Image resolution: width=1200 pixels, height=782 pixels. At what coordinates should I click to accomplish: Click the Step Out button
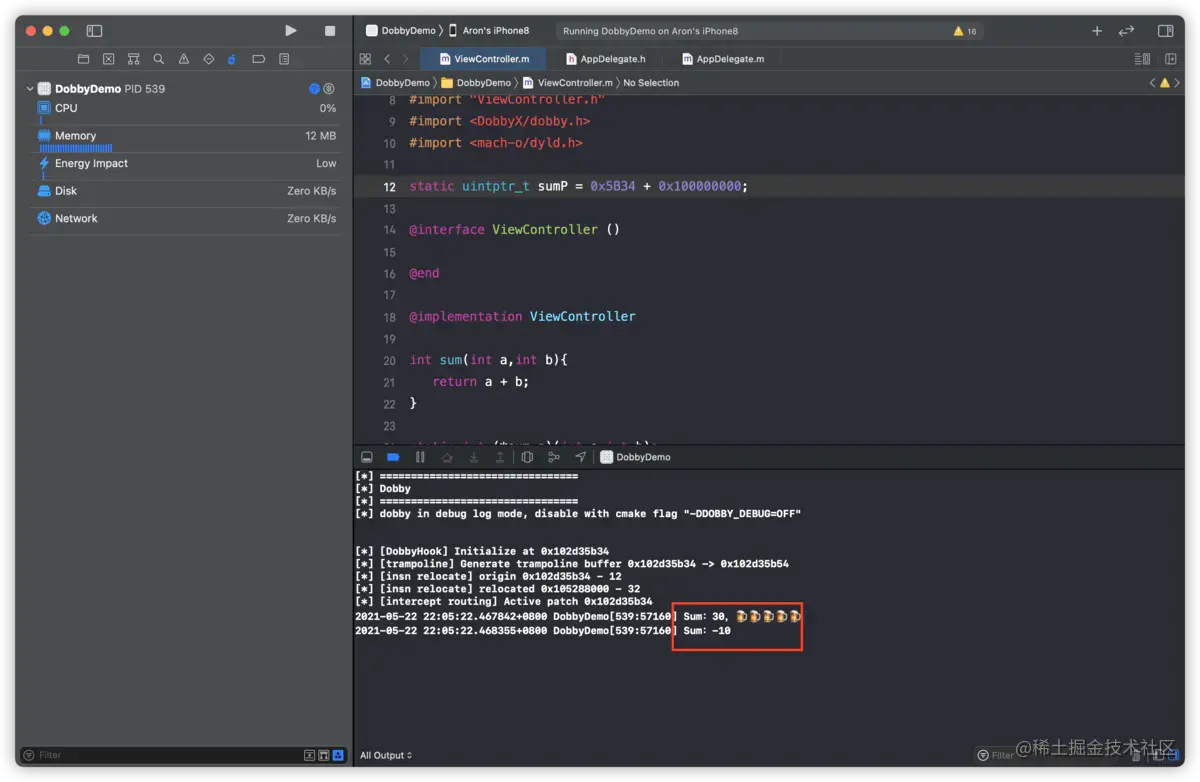[499, 457]
